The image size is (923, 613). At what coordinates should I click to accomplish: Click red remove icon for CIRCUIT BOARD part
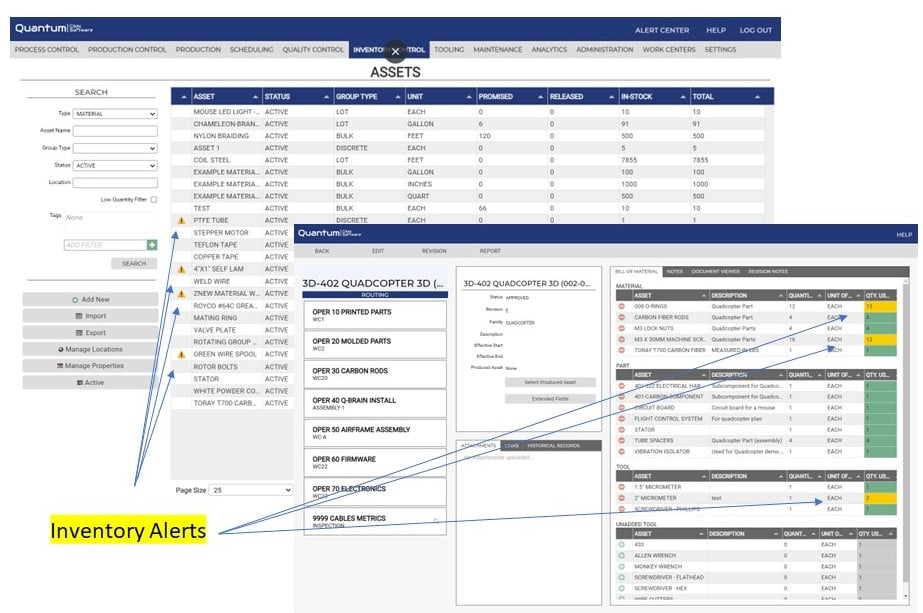click(622, 408)
